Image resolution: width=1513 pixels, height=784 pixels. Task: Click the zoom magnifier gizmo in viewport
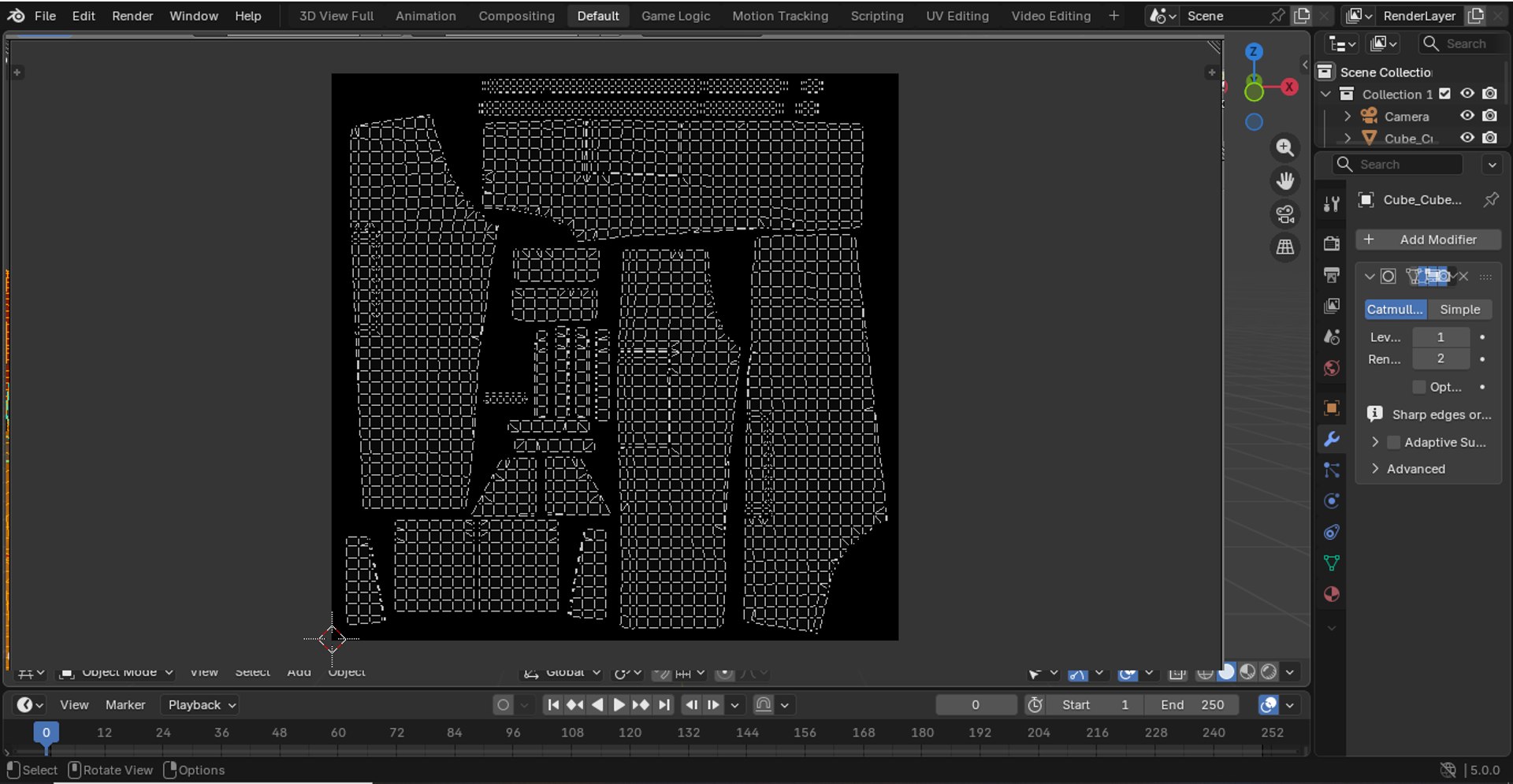point(1284,147)
